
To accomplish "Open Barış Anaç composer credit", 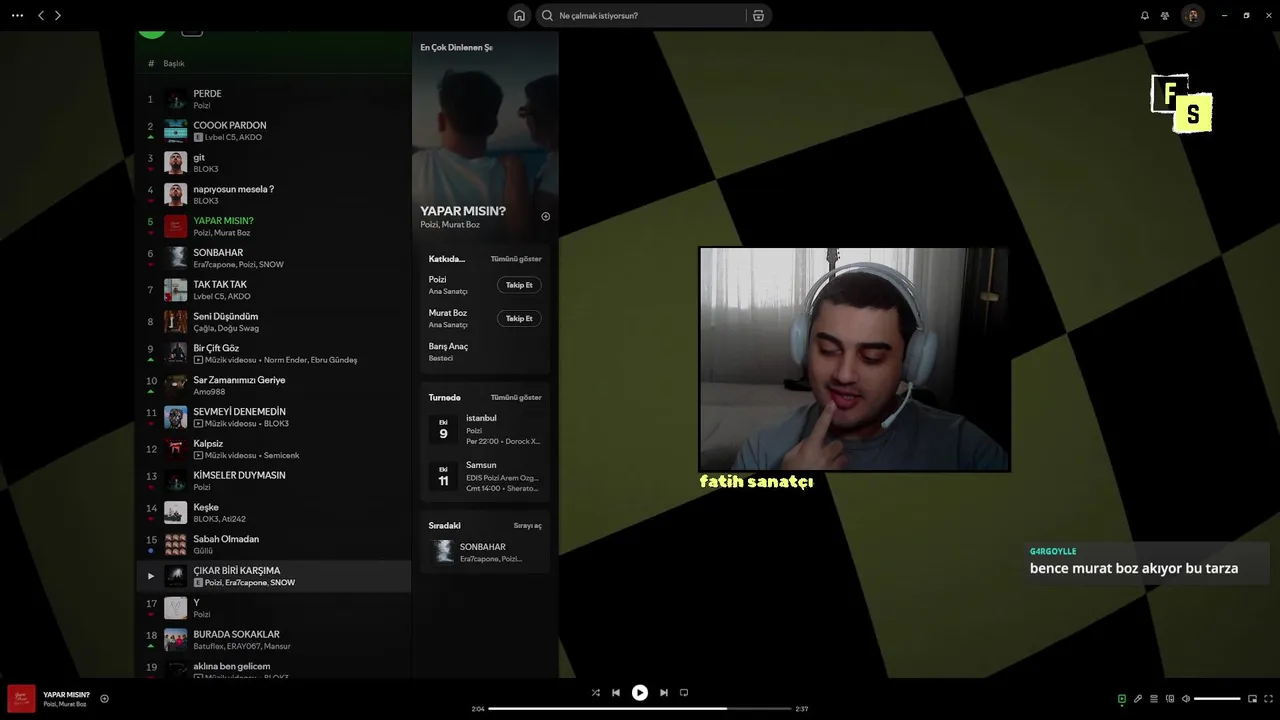I will click(448, 346).
